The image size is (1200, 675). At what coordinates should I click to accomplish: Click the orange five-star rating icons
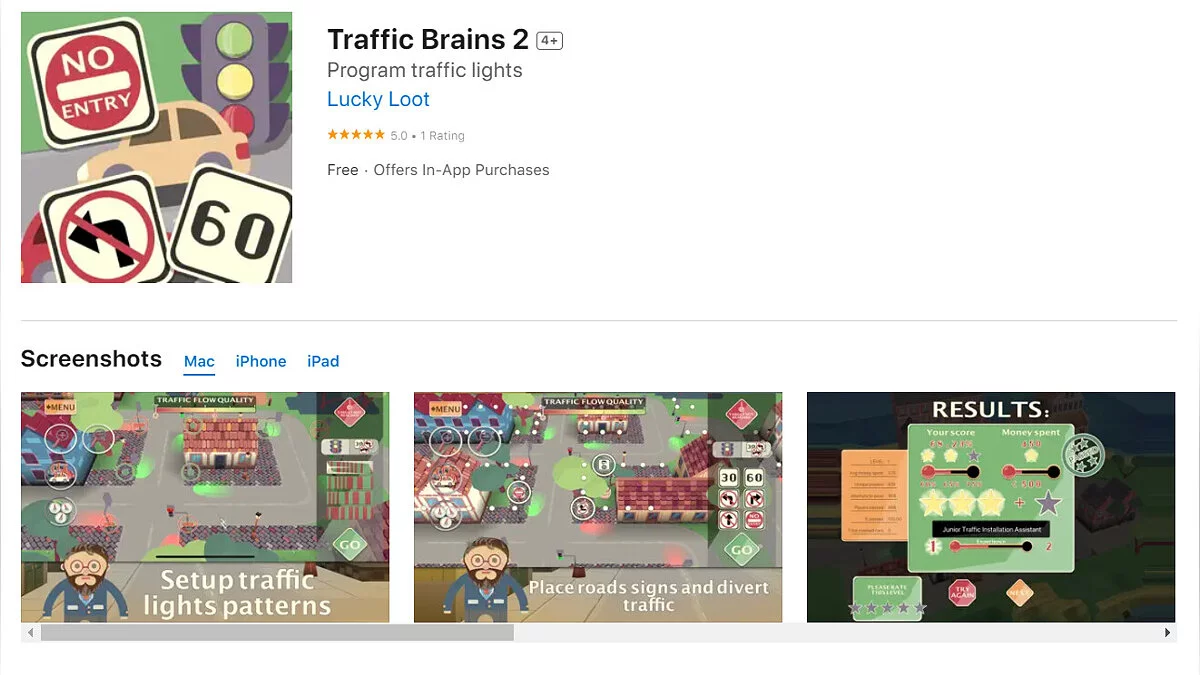tap(356, 135)
